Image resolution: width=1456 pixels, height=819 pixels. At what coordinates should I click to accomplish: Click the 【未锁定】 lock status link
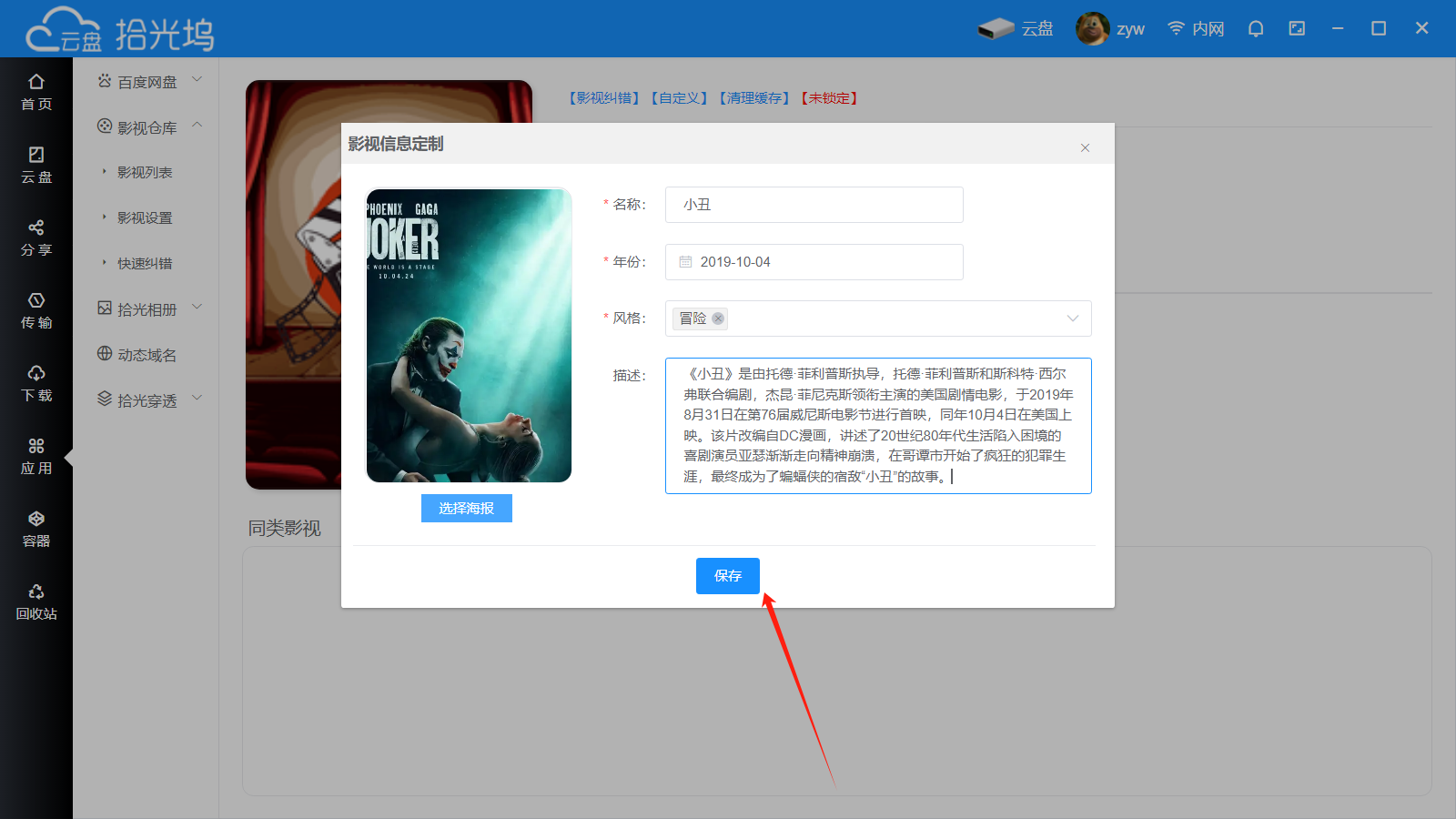[x=829, y=98]
